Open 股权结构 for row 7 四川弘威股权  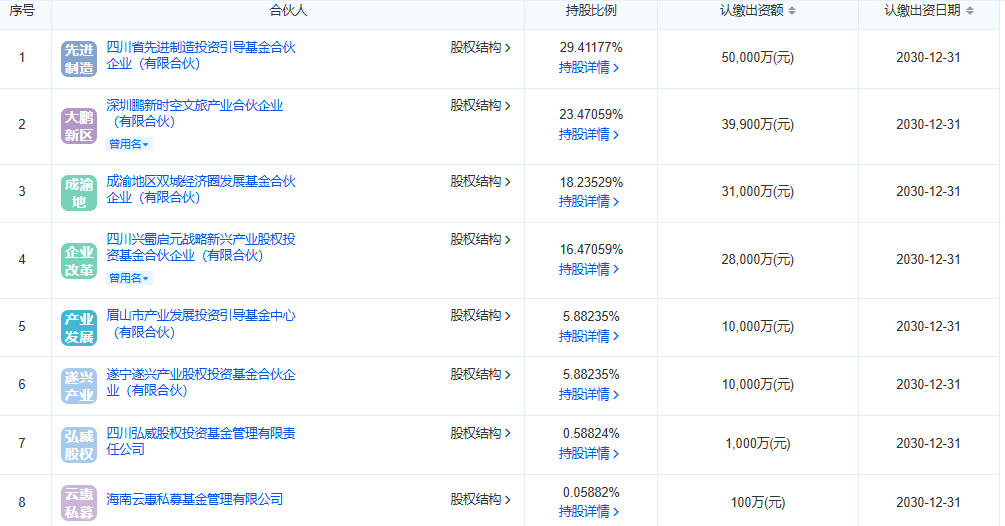tap(480, 433)
